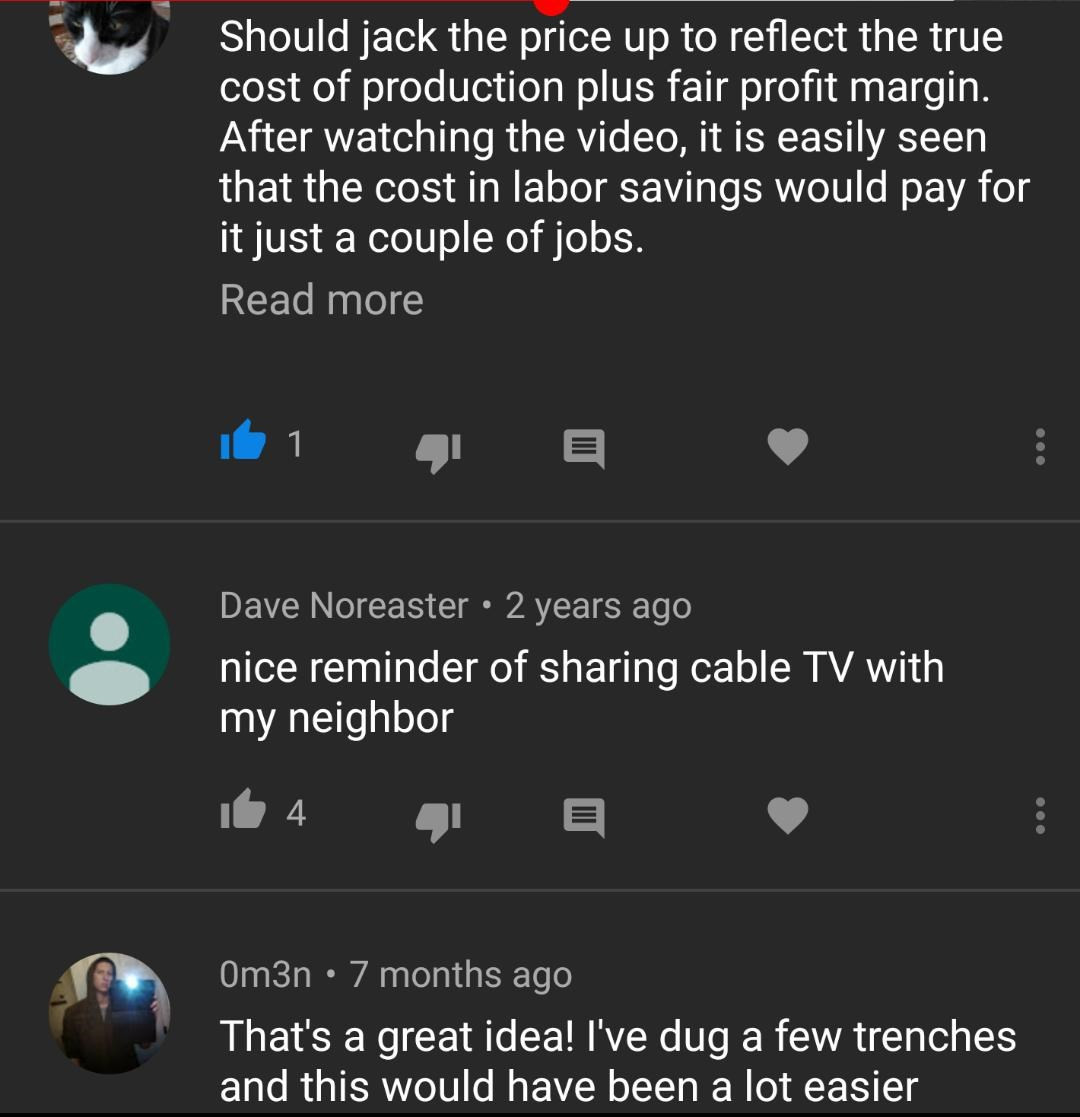
Task: View like count on Dave Noreaster's comment
Action: tap(296, 813)
